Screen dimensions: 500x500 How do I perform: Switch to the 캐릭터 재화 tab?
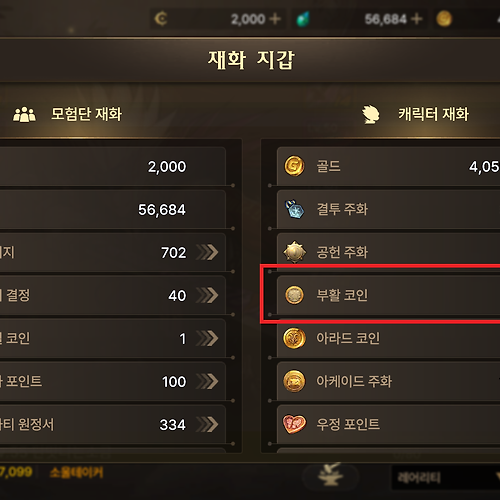[x=416, y=114]
